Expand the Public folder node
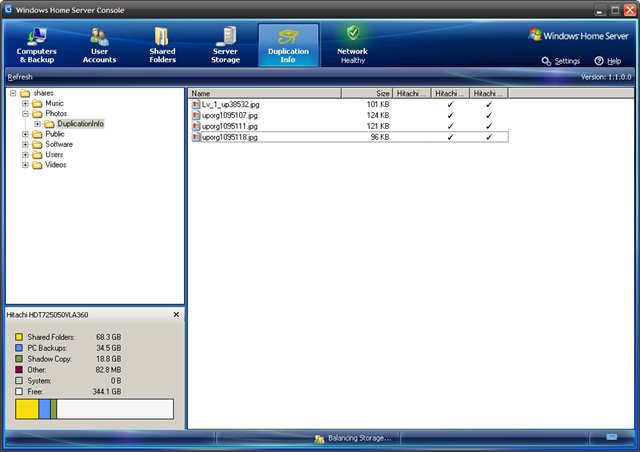The image size is (640, 452). 25,134
